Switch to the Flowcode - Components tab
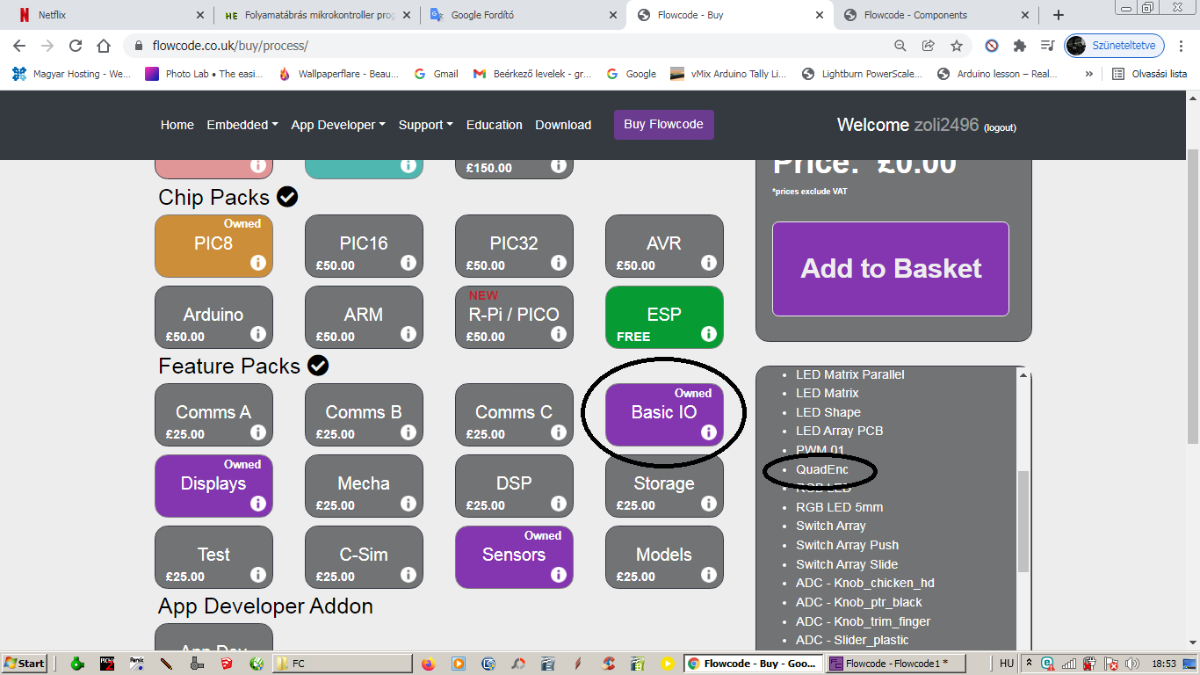 (x=936, y=15)
